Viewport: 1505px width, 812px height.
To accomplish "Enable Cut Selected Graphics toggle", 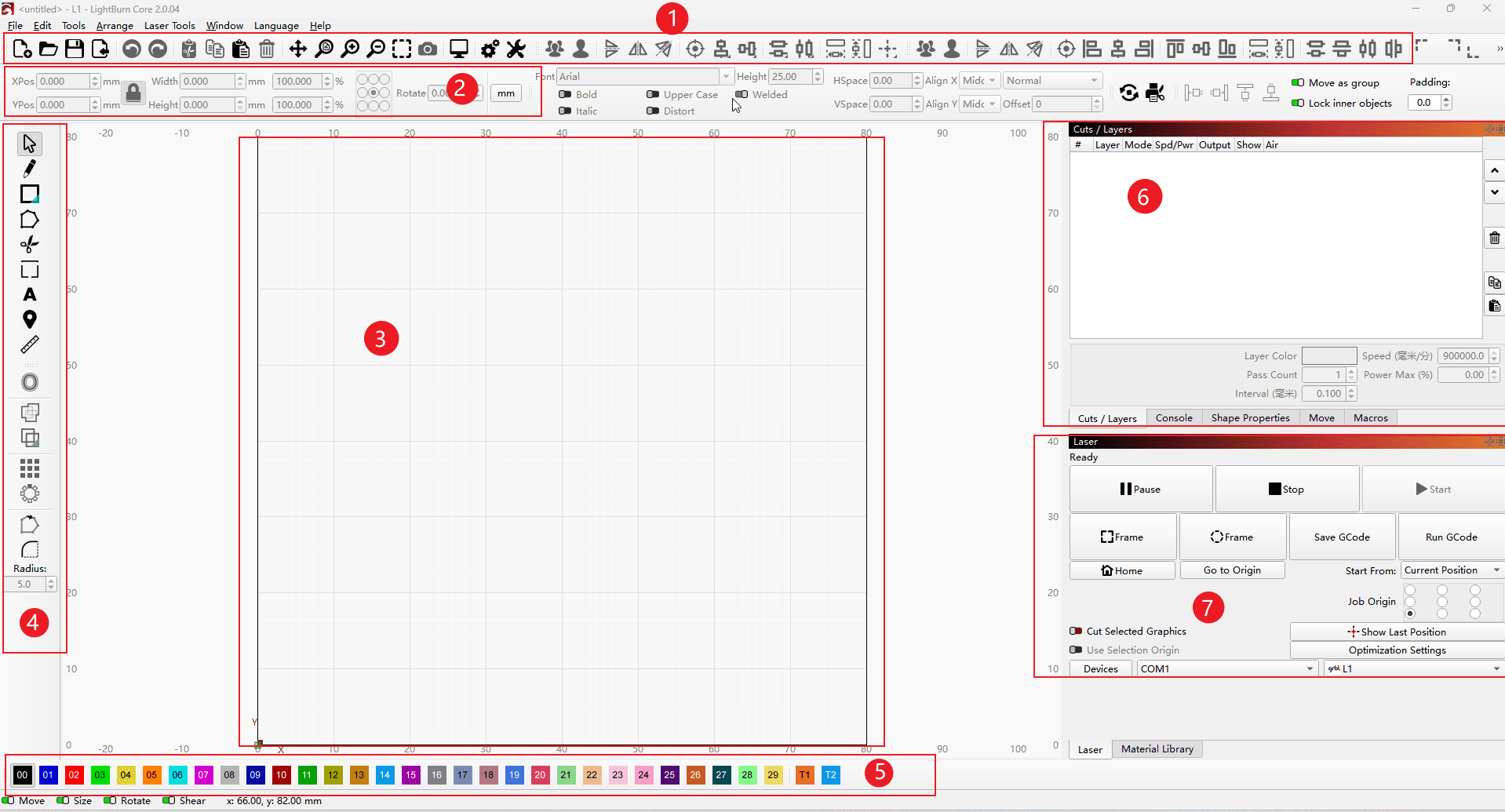I will click(1076, 631).
